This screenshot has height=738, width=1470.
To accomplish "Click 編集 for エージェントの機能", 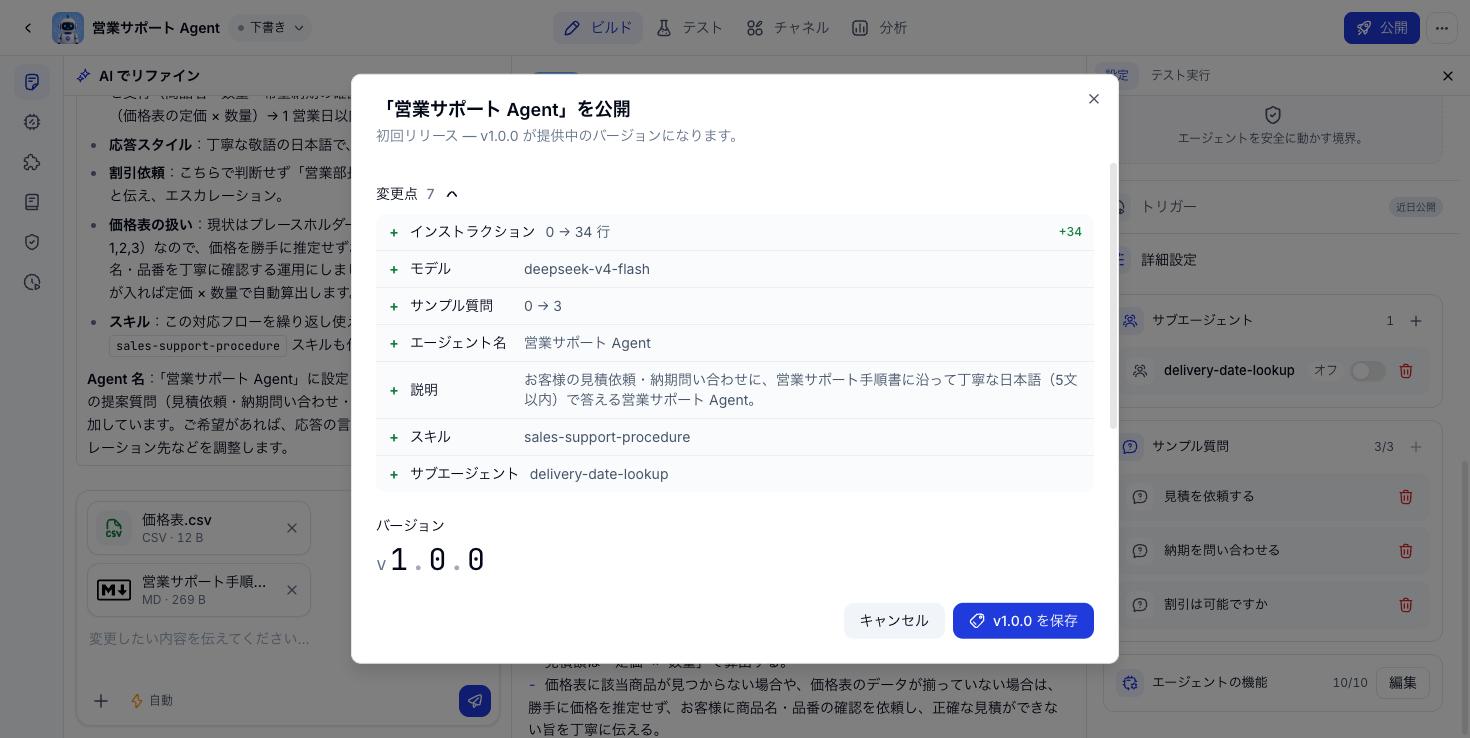I will tap(1402, 683).
